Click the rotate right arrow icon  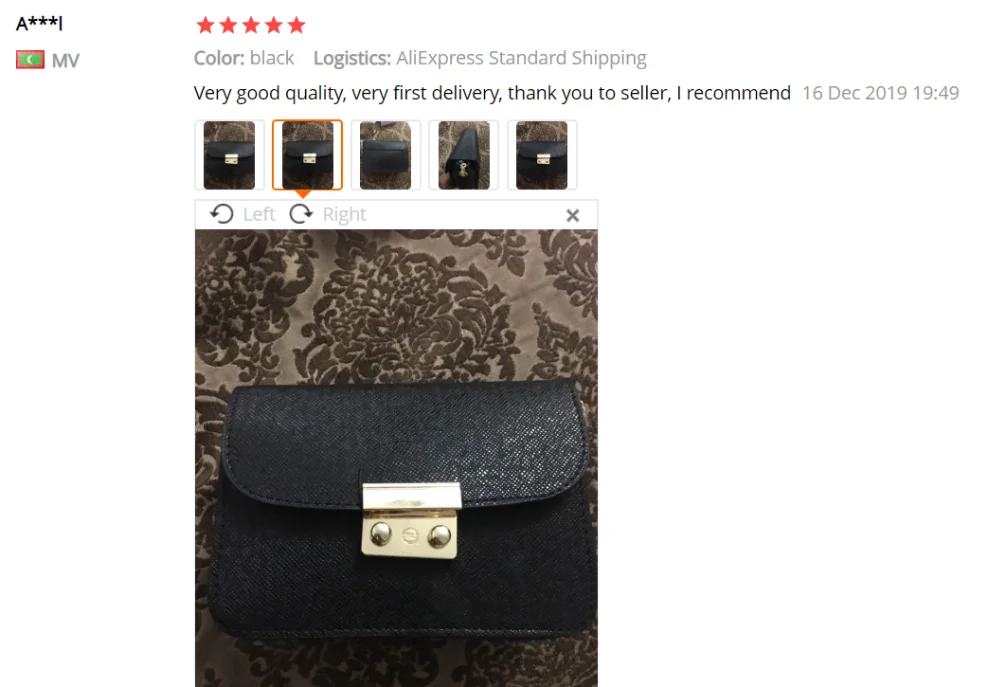(x=301, y=214)
